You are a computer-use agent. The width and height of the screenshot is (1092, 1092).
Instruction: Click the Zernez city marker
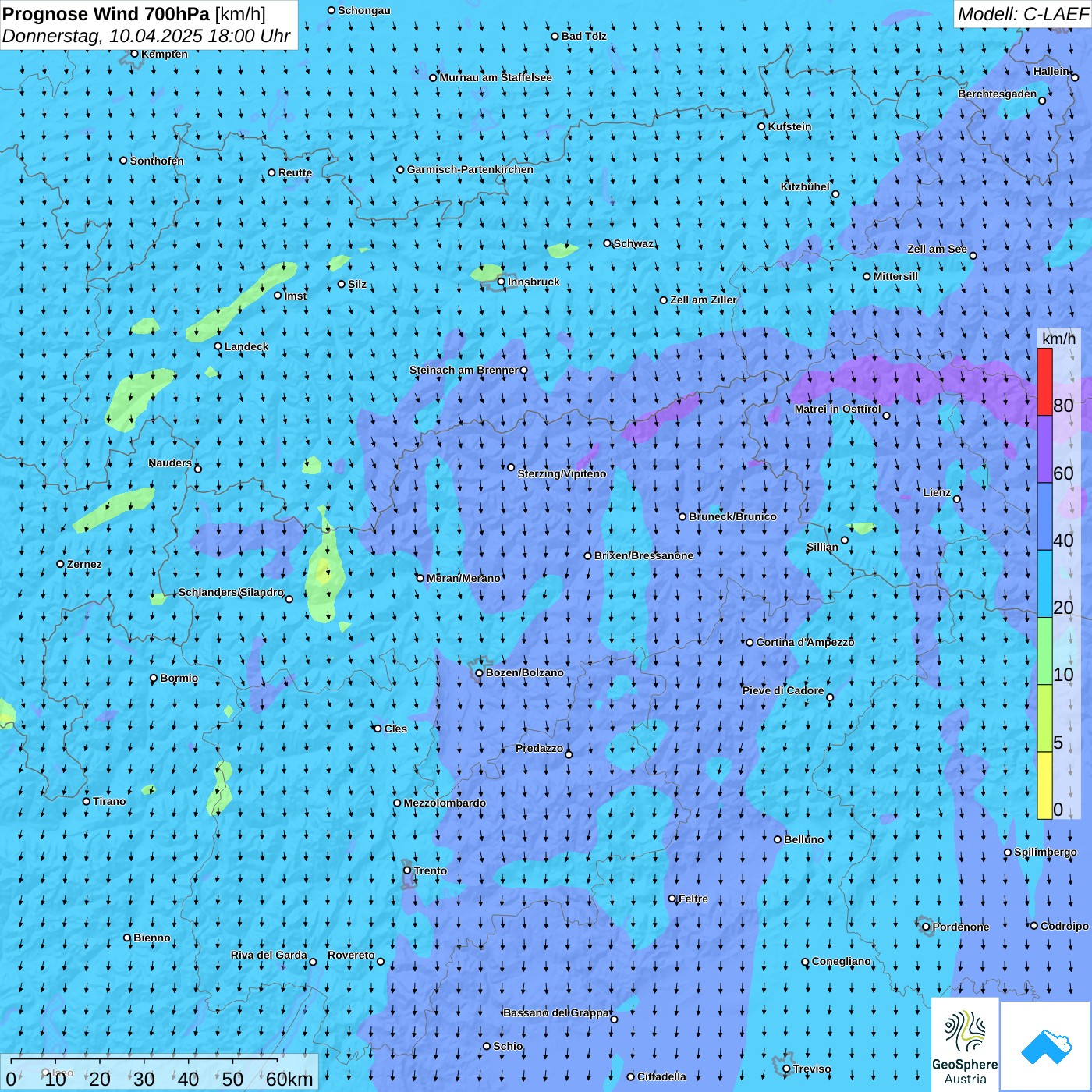[x=61, y=564]
